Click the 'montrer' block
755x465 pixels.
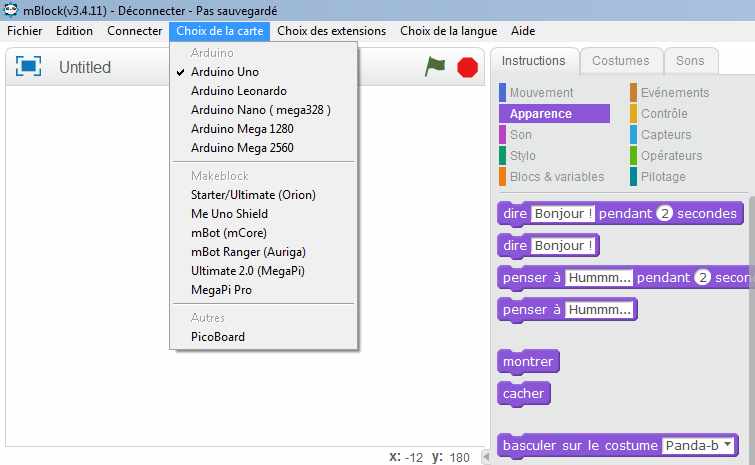(x=528, y=362)
